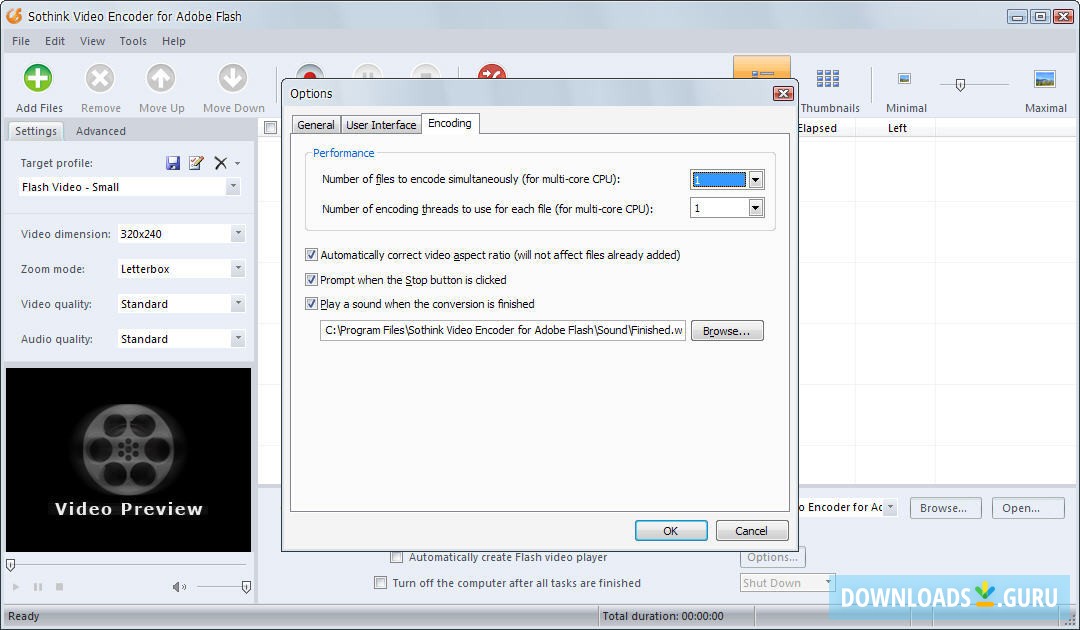Click the volume speaker icon under preview
This screenshot has width=1080, height=630.
tap(179, 587)
